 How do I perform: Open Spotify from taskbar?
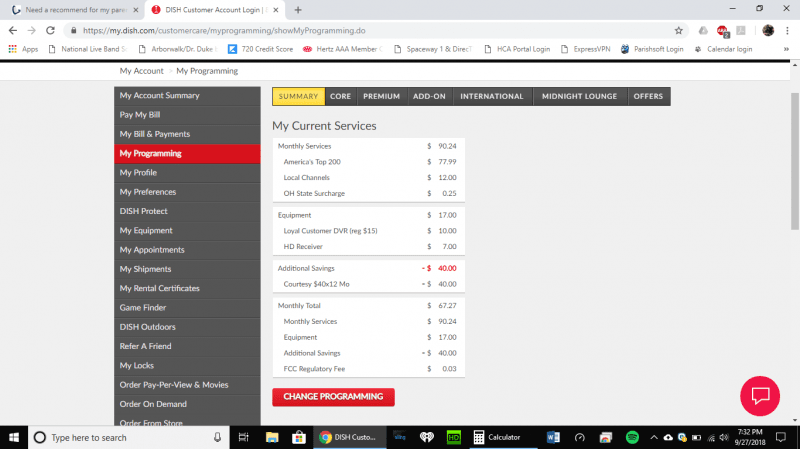[632, 438]
